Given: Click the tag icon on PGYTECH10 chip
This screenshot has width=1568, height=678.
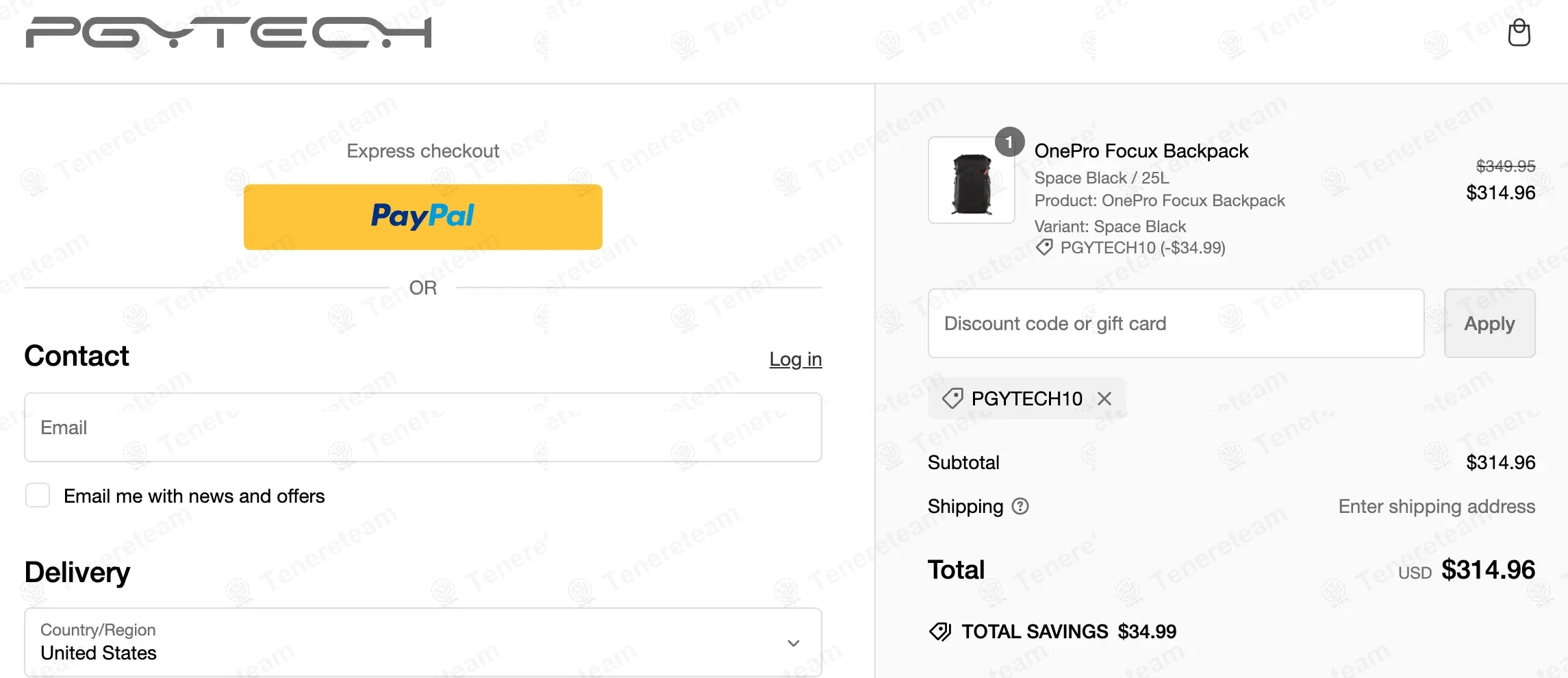Looking at the screenshot, I should (x=952, y=399).
